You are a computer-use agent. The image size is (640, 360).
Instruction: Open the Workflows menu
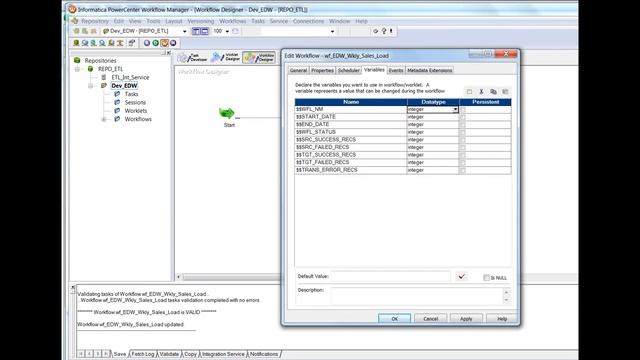(x=233, y=21)
